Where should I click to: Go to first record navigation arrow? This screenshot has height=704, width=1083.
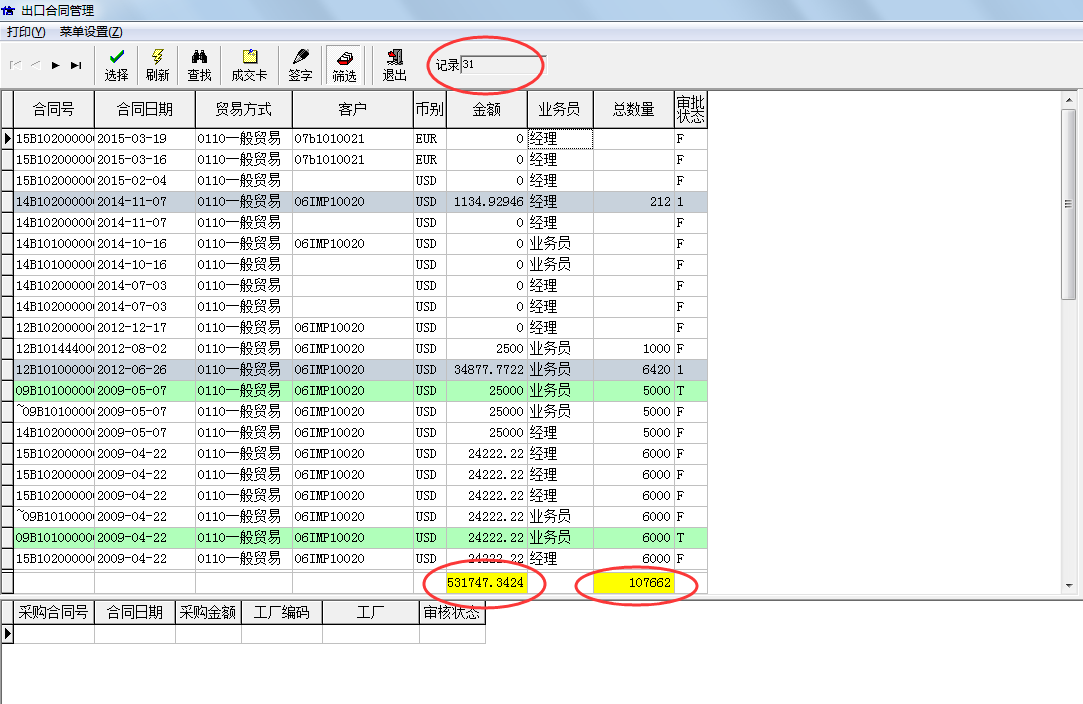coord(15,65)
